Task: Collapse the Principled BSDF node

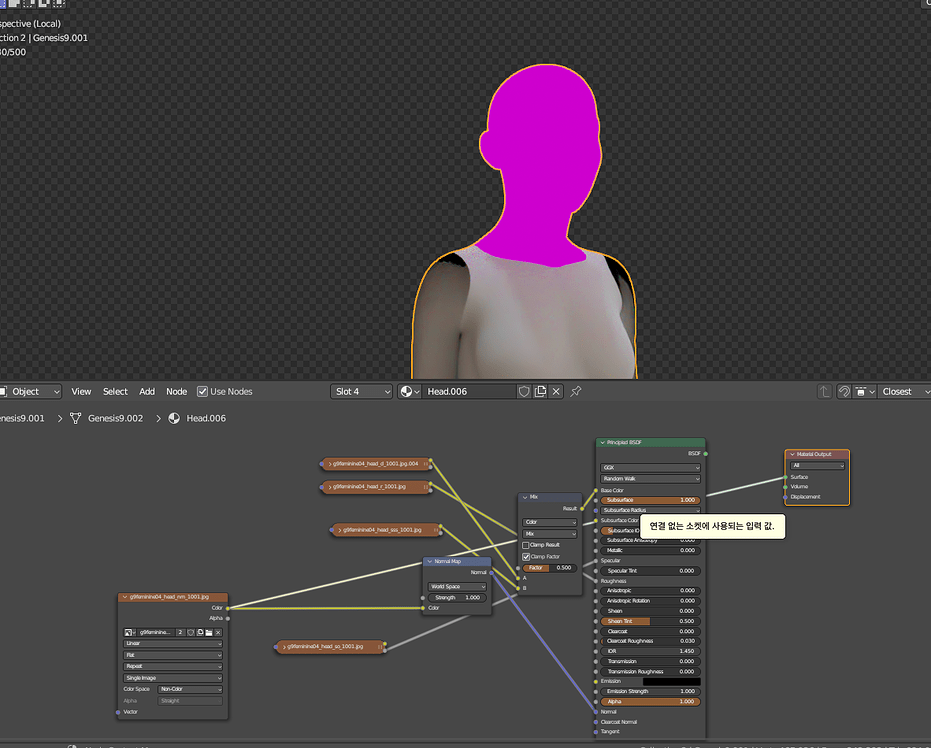Action: click(x=602, y=443)
